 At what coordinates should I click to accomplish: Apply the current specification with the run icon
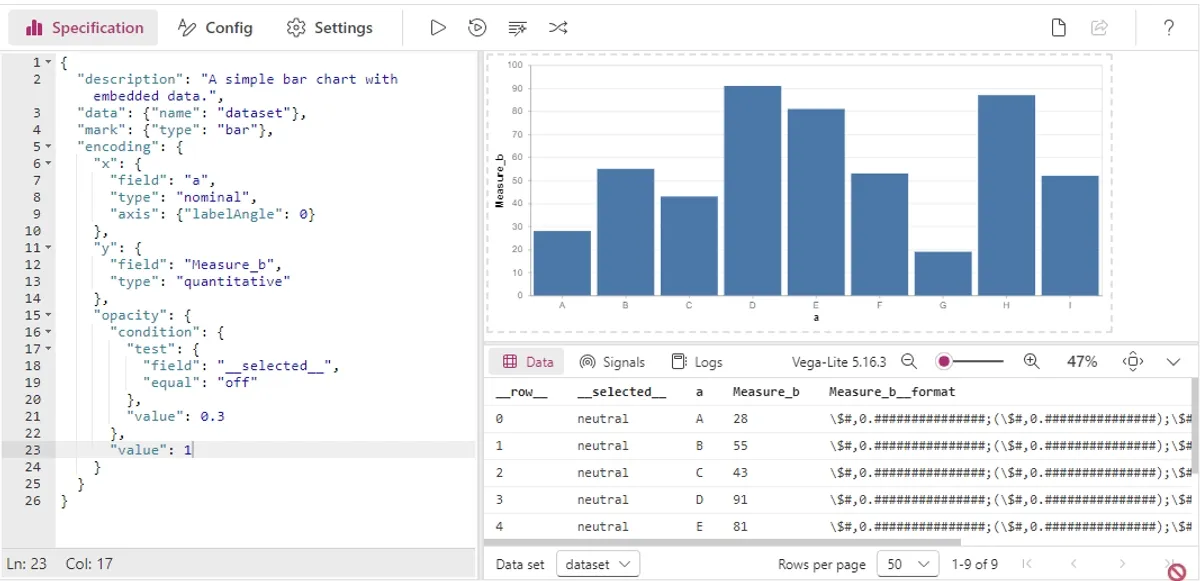point(438,27)
